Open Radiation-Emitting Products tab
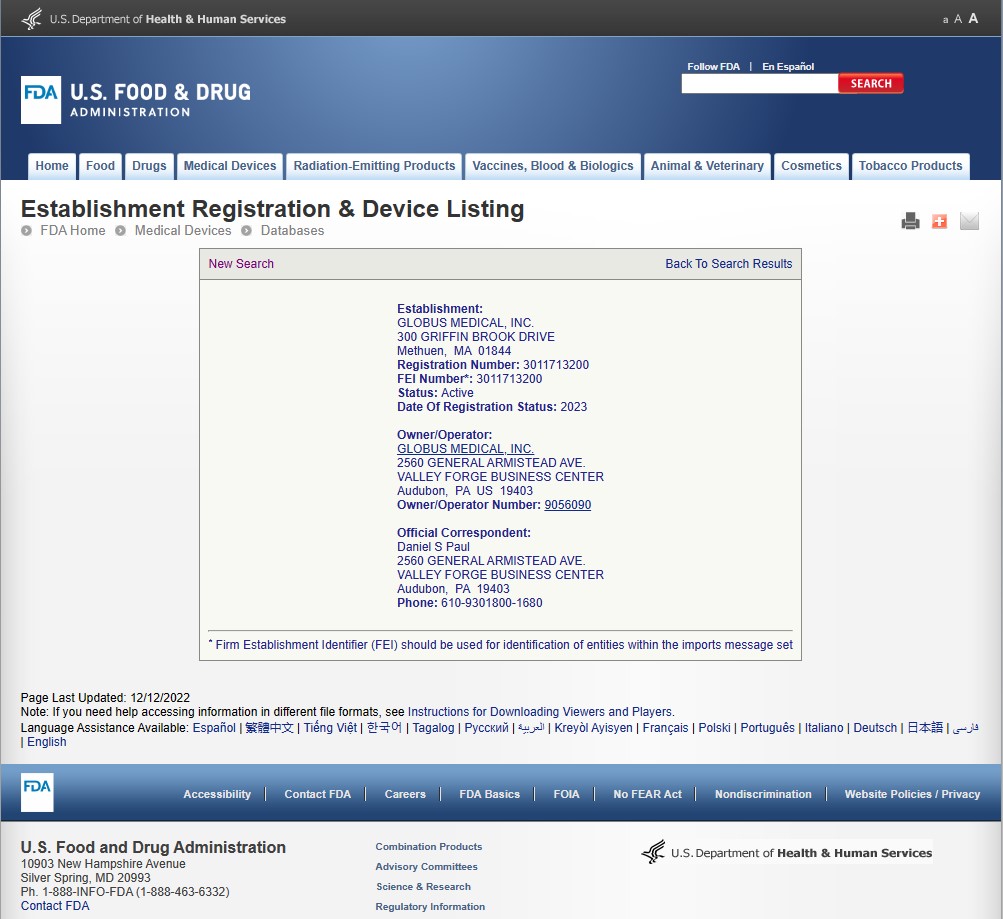The image size is (1003, 919). [x=374, y=166]
